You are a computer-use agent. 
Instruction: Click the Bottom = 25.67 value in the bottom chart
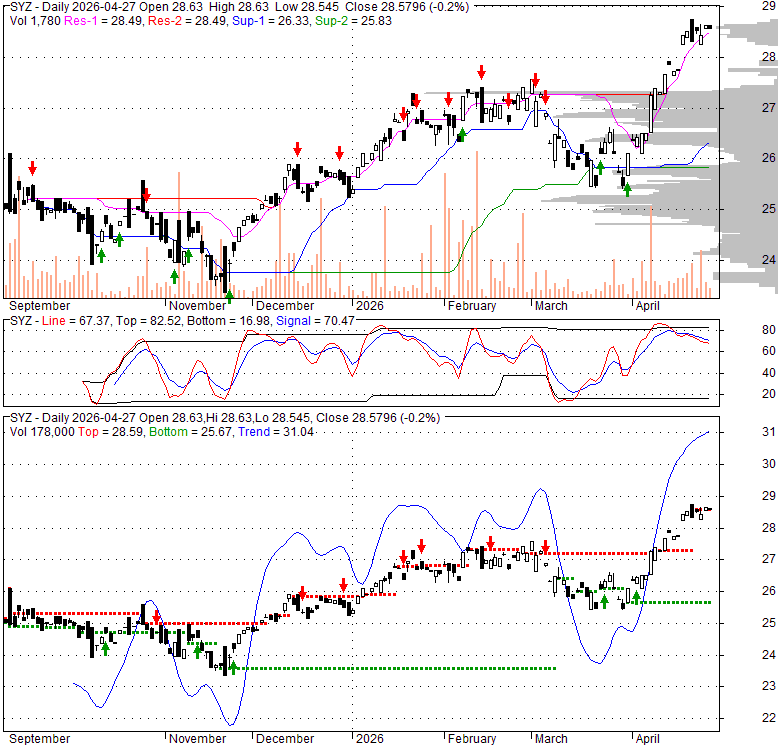[x=191, y=432]
